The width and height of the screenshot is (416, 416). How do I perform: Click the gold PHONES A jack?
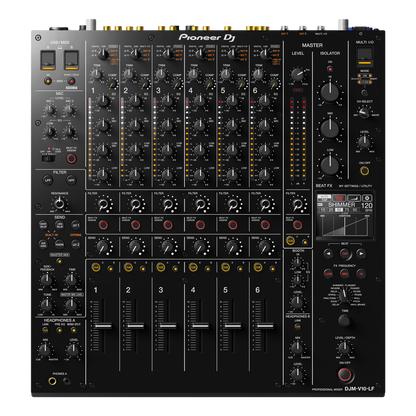click(x=52, y=381)
